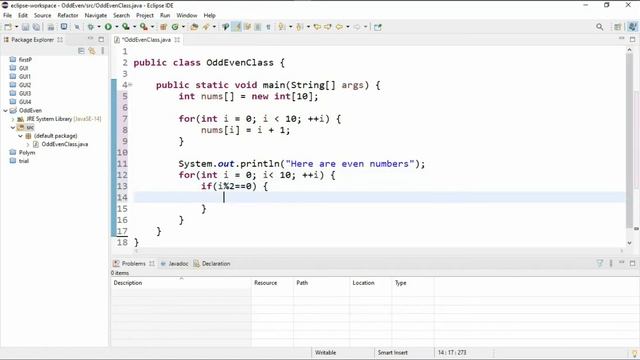640x360 pixels.
Task: Toggle Java editor breadcrumb
Action: (x=226, y=27)
